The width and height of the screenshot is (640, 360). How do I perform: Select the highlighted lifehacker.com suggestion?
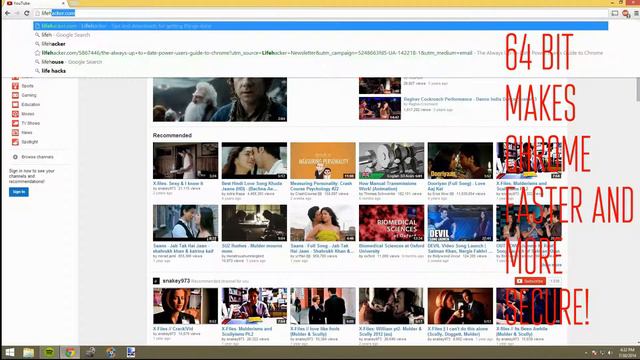[321, 26]
